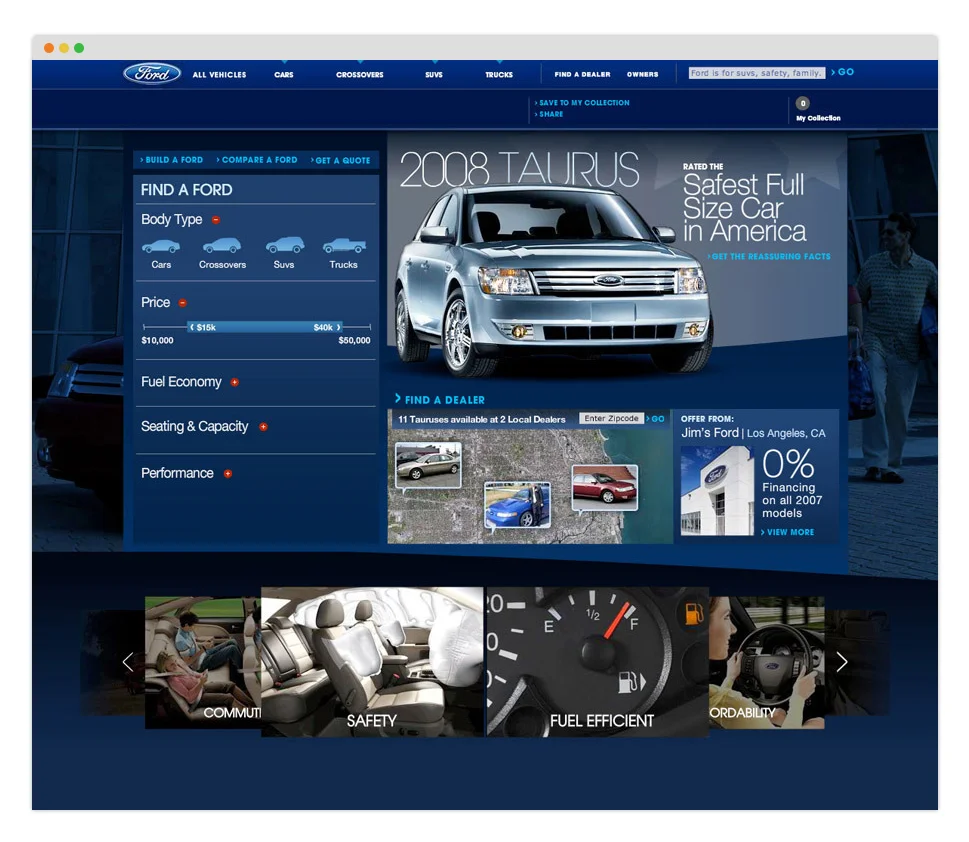Image resolution: width=969 pixels, height=842 pixels.
Task: Expand the Performance section
Action: 227,474
